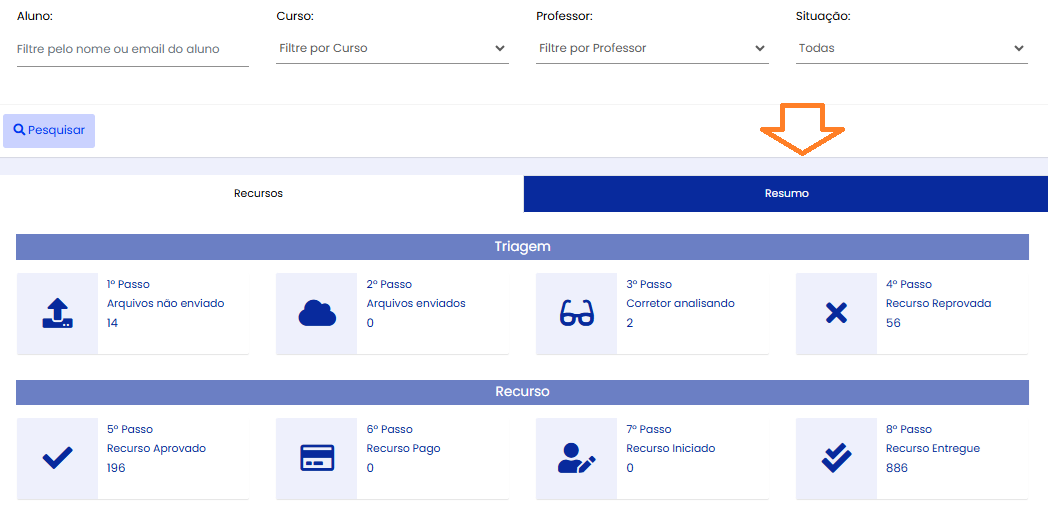Expand the Filtre por Professor dropdown

click(652, 48)
